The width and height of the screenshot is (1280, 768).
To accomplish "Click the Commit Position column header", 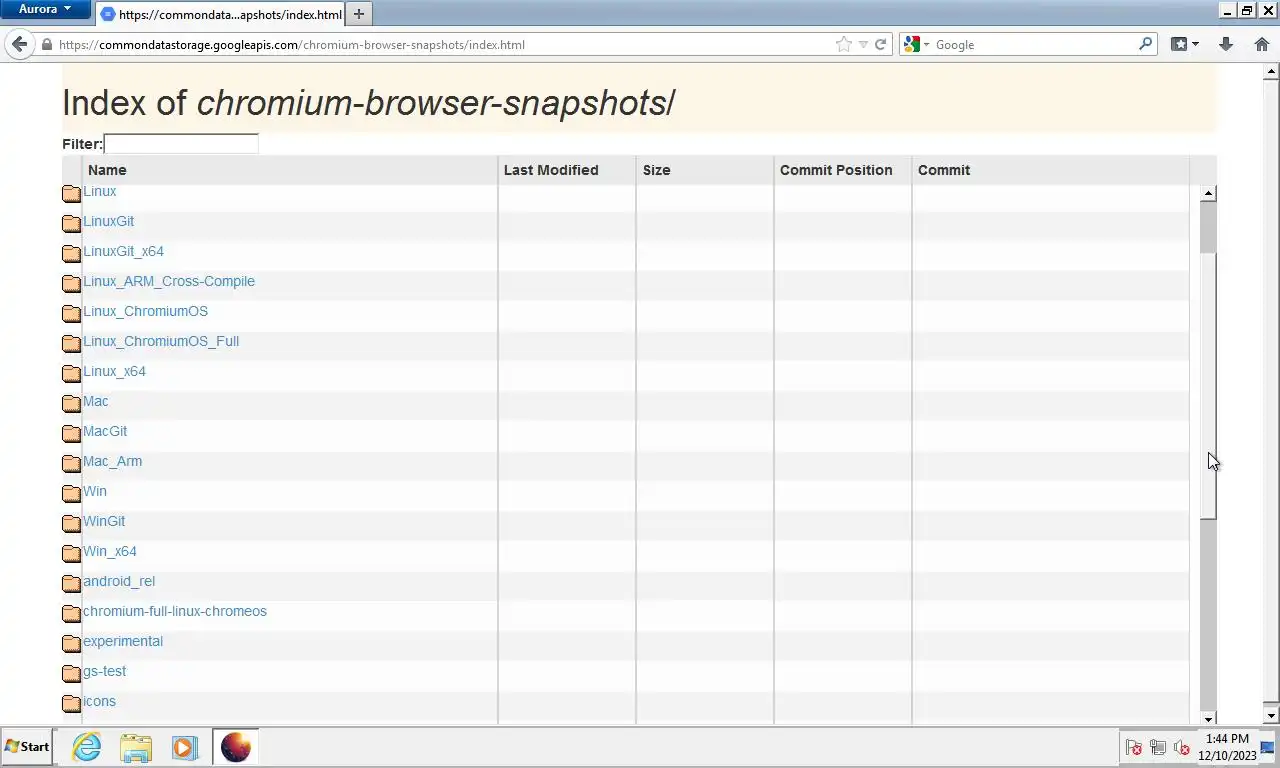I will pyautogui.click(x=842, y=170).
